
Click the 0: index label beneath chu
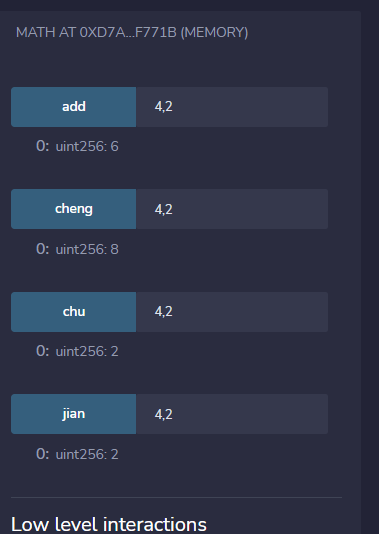(43, 351)
